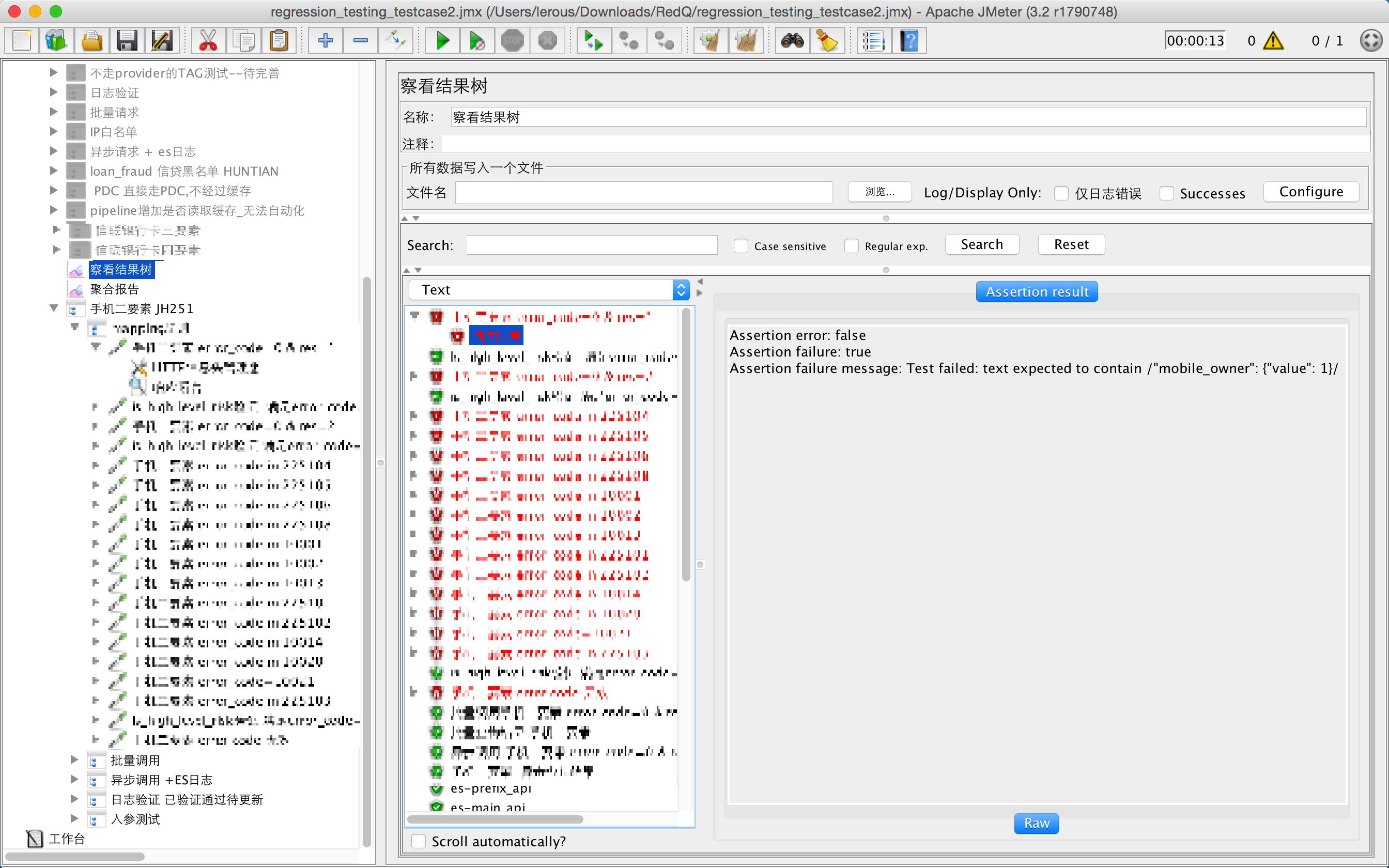Open search with the binoculars icon
1389x868 pixels.
pos(792,40)
